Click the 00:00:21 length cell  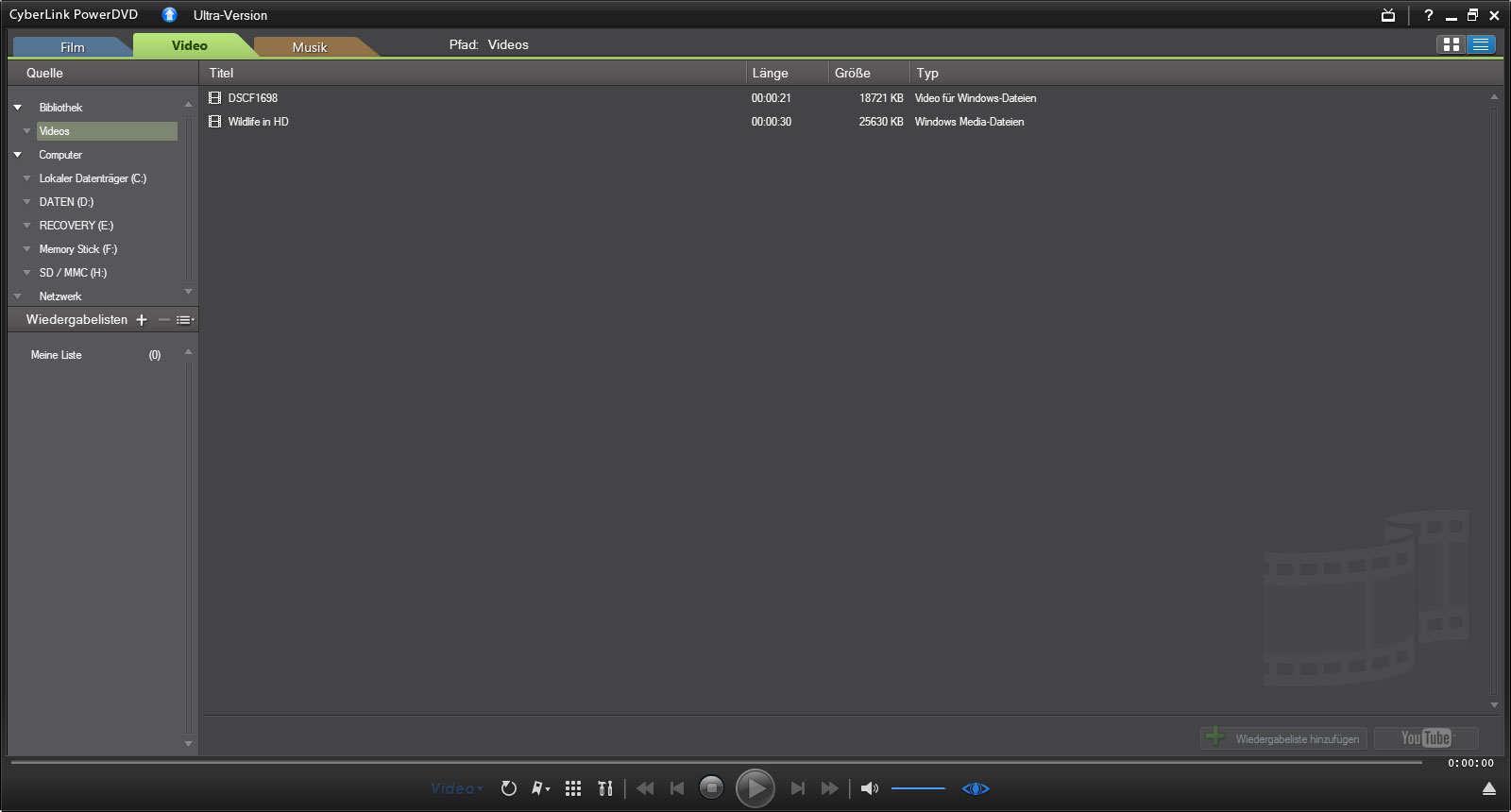tap(772, 98)
